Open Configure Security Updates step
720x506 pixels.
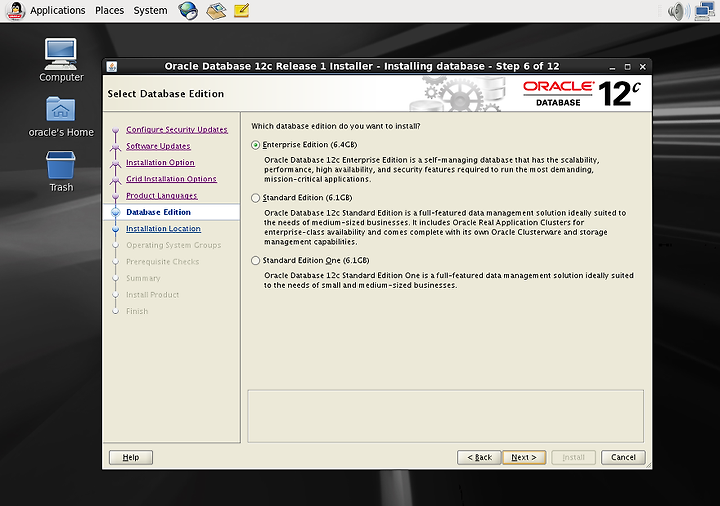pyautogui.click(x=177, y=129)
